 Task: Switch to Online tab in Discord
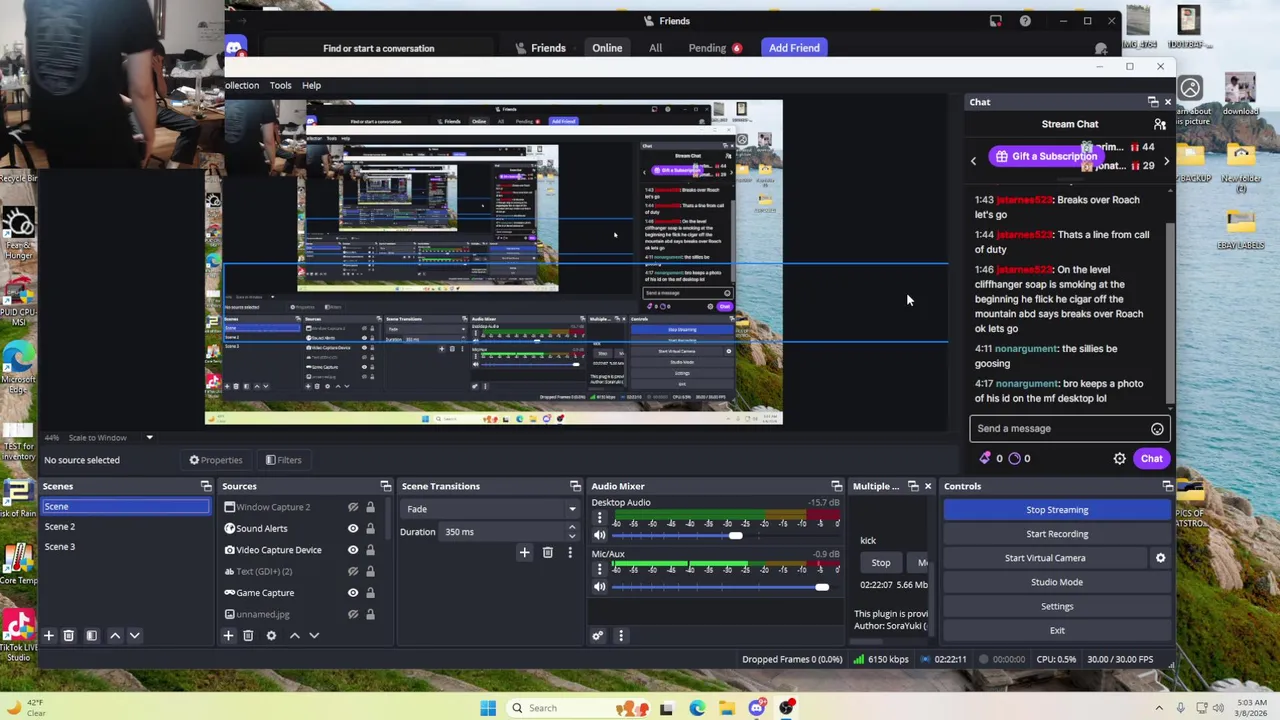607,48
